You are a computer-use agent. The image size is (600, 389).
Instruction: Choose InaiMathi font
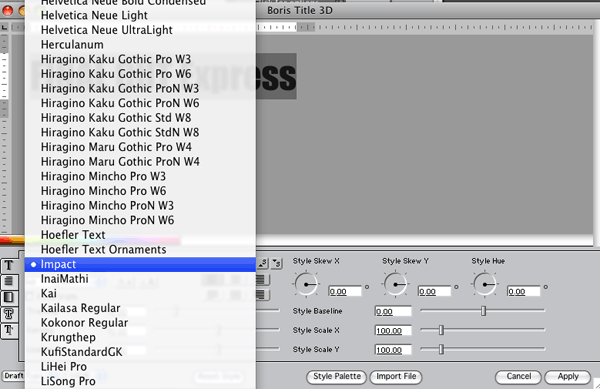click(140, 279)
